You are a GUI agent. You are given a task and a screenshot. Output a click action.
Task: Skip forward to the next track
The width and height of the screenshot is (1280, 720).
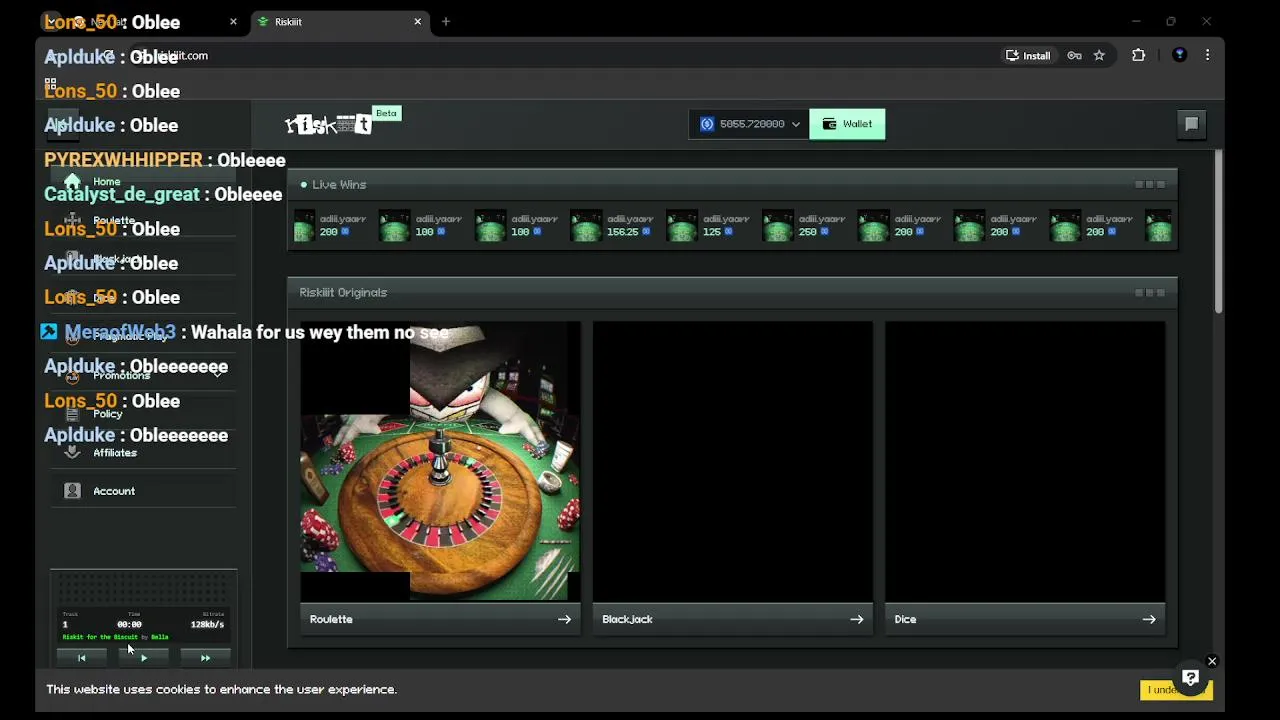(205, 658)
